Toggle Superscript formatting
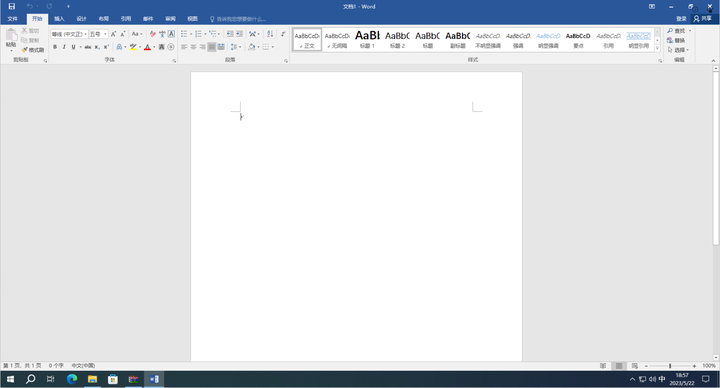The height and width of the screenshot is (388, 720). pos(106,47)
